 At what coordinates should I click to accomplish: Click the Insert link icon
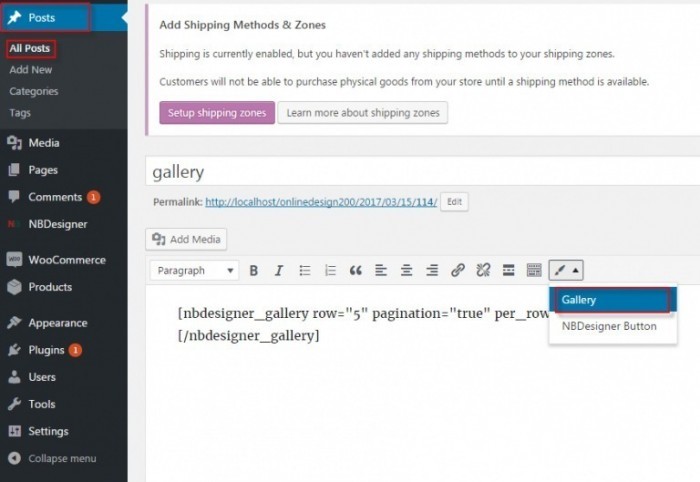(458, 270)
